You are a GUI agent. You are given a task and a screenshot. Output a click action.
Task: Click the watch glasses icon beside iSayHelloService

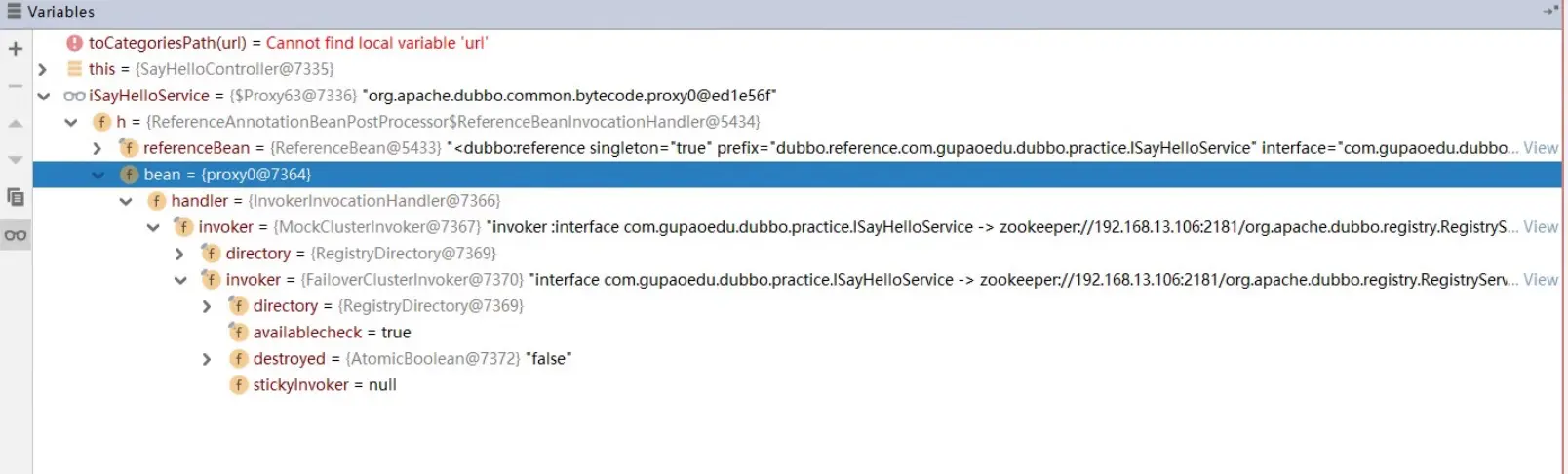[x=75, y=96]
